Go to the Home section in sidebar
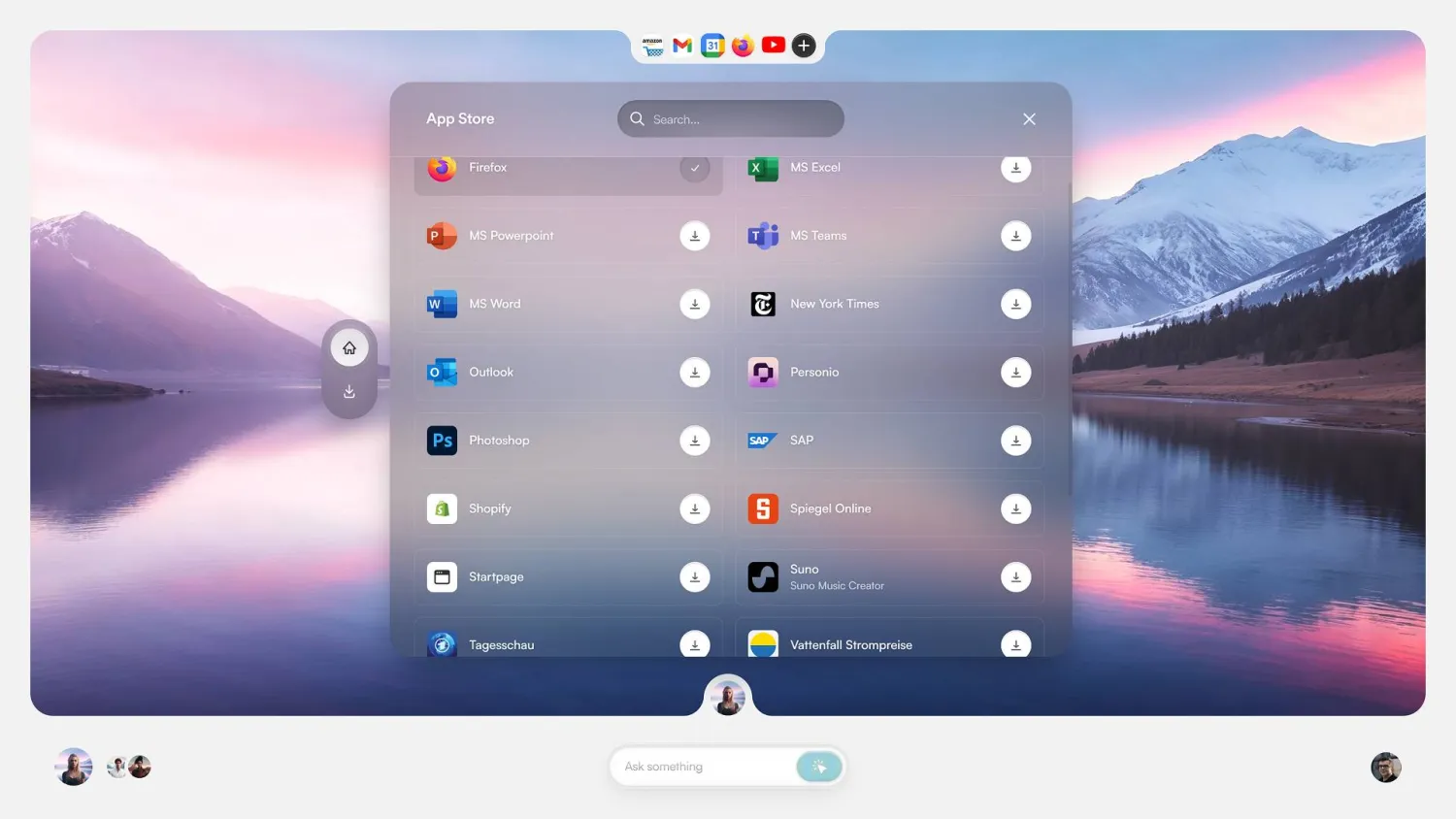The height and width of the screenshot is (819, 1456). pos(349,347)
